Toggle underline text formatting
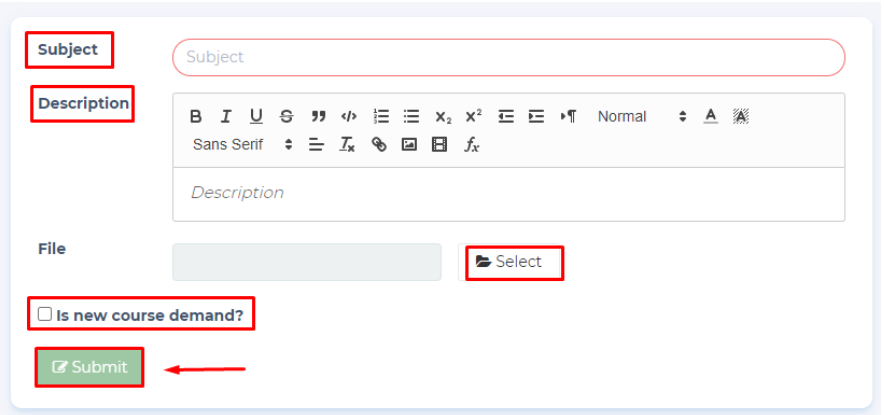884x415 pixels. 256,116
